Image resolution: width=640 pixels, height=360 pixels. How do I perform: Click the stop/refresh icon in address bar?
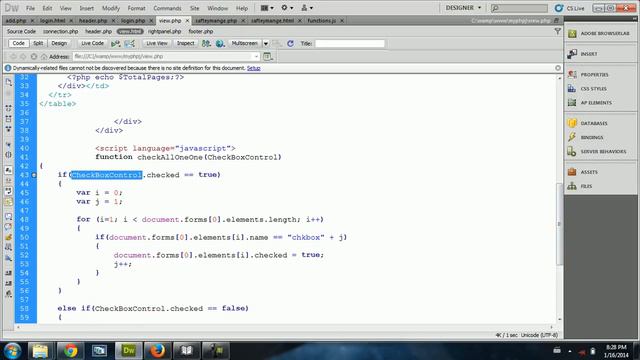33,57
